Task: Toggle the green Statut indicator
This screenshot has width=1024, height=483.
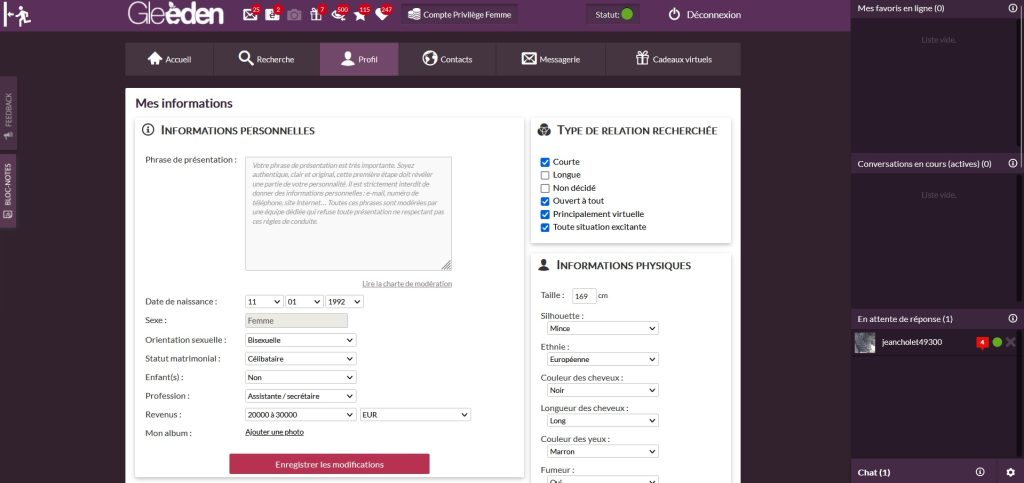Action: click(627, 15)
